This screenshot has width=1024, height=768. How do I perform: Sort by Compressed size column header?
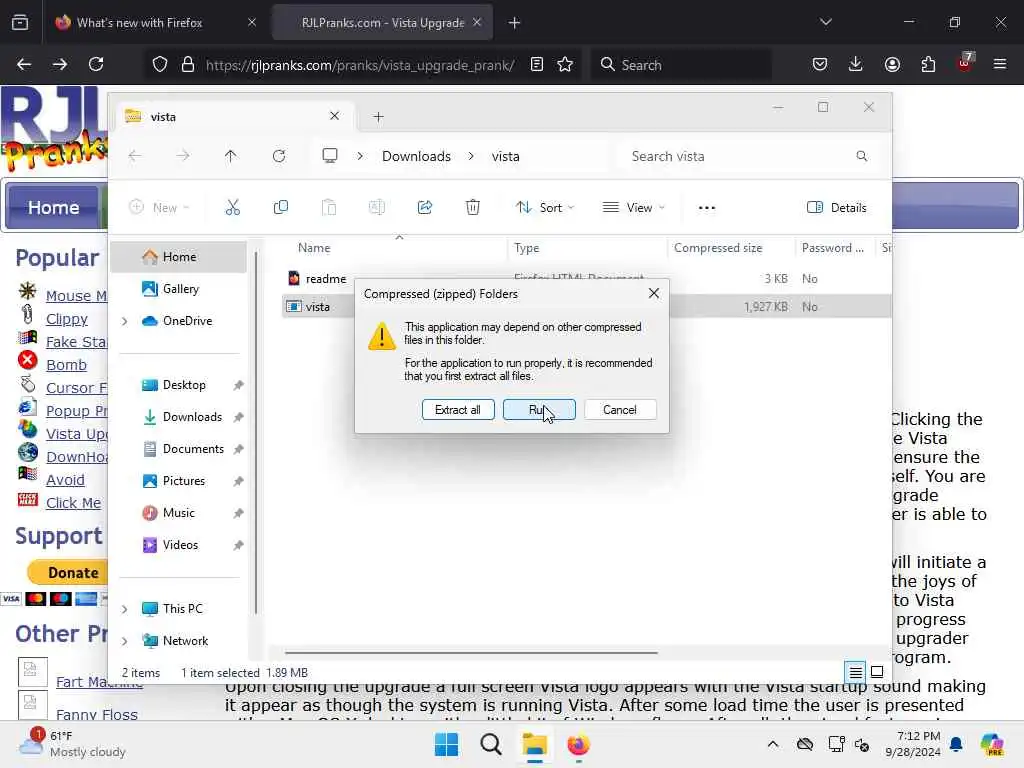[x=718, y=248]
